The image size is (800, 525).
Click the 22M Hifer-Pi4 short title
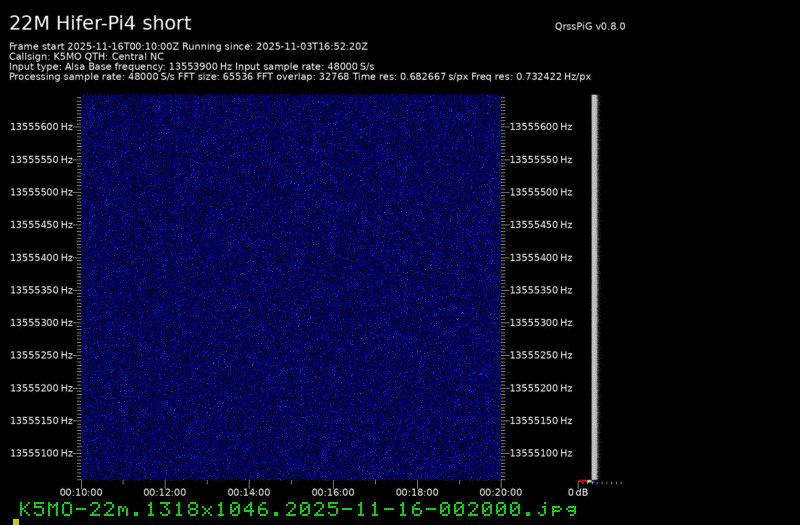(x=100, y=23)
